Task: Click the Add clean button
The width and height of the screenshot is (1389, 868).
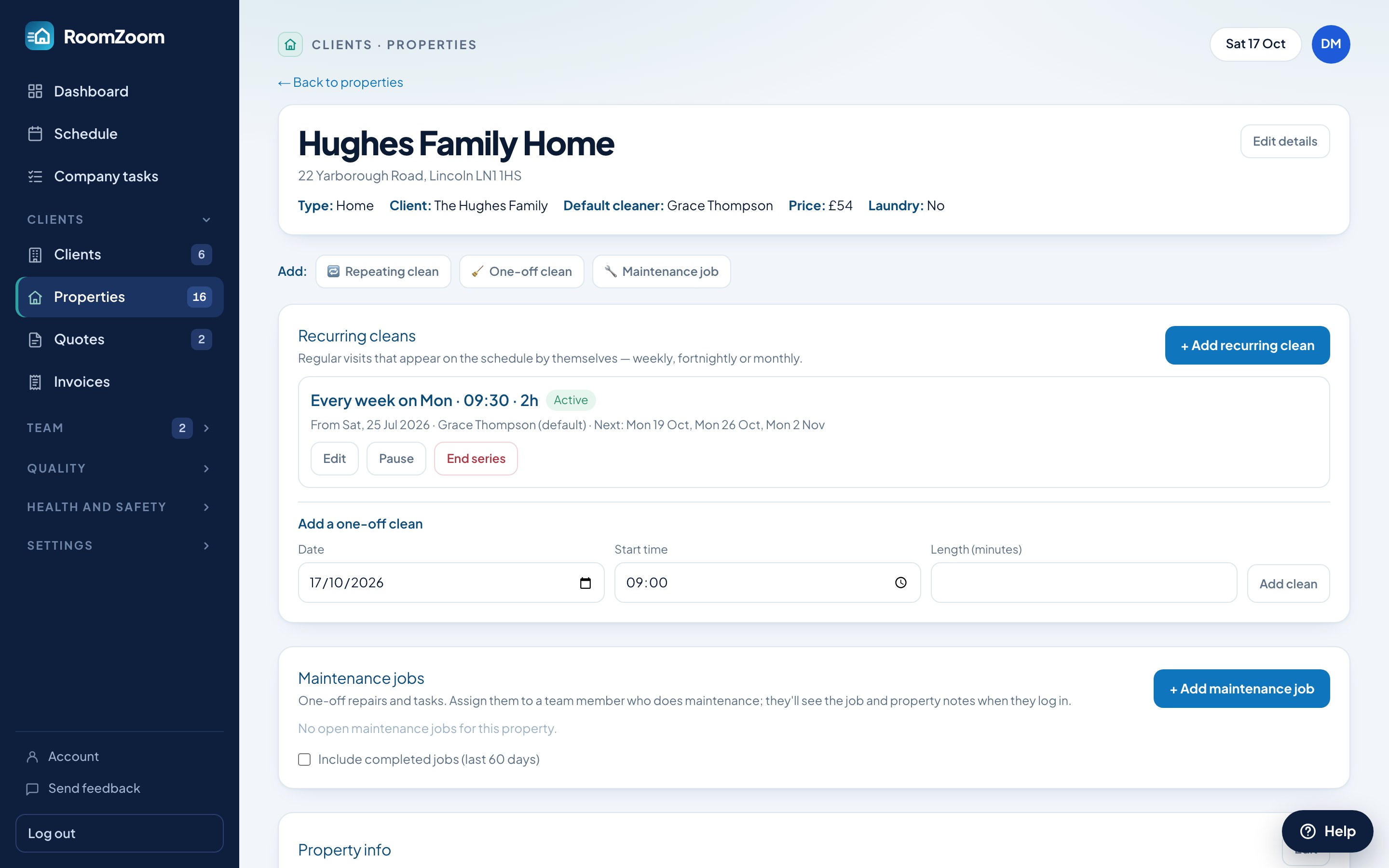Action: 1288,584
